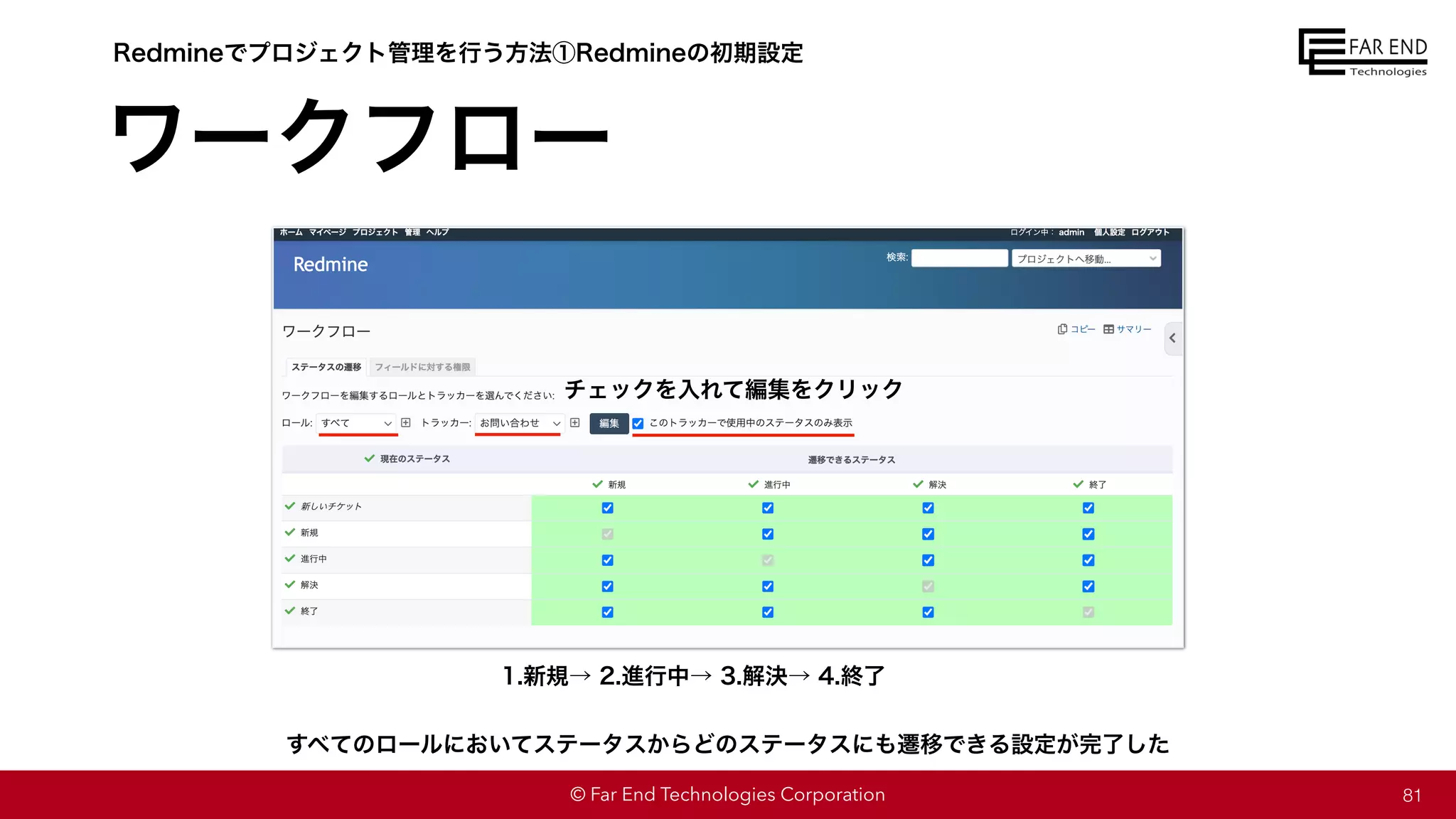
Task: Toggle 進行中 row to 新規 transition checkbox
Action: (x=608, y=560)
